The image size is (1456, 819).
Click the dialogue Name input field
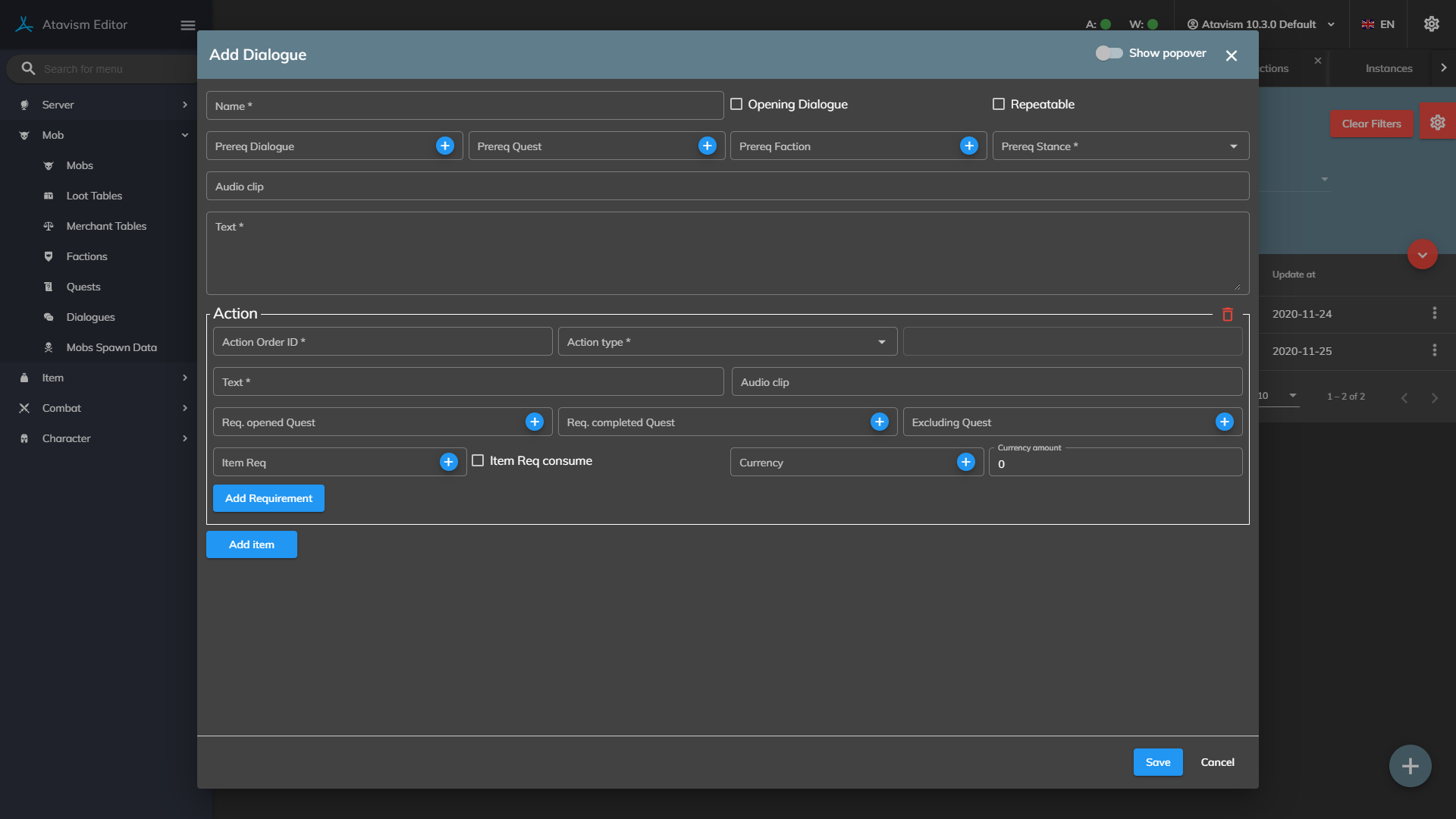[464, 105]
